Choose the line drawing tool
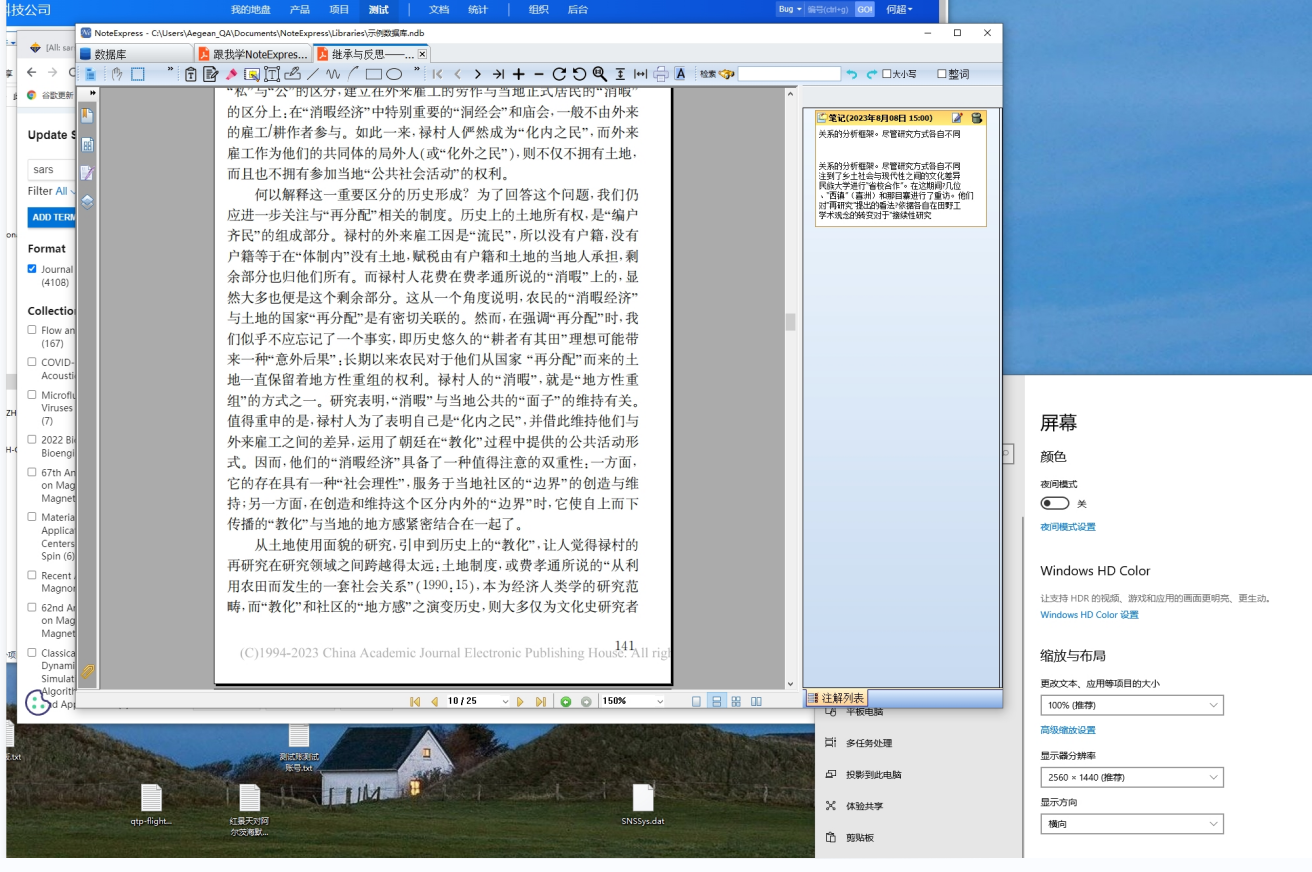The width and height of the screenshot is (1312, 872). click(x=313, y=74)
